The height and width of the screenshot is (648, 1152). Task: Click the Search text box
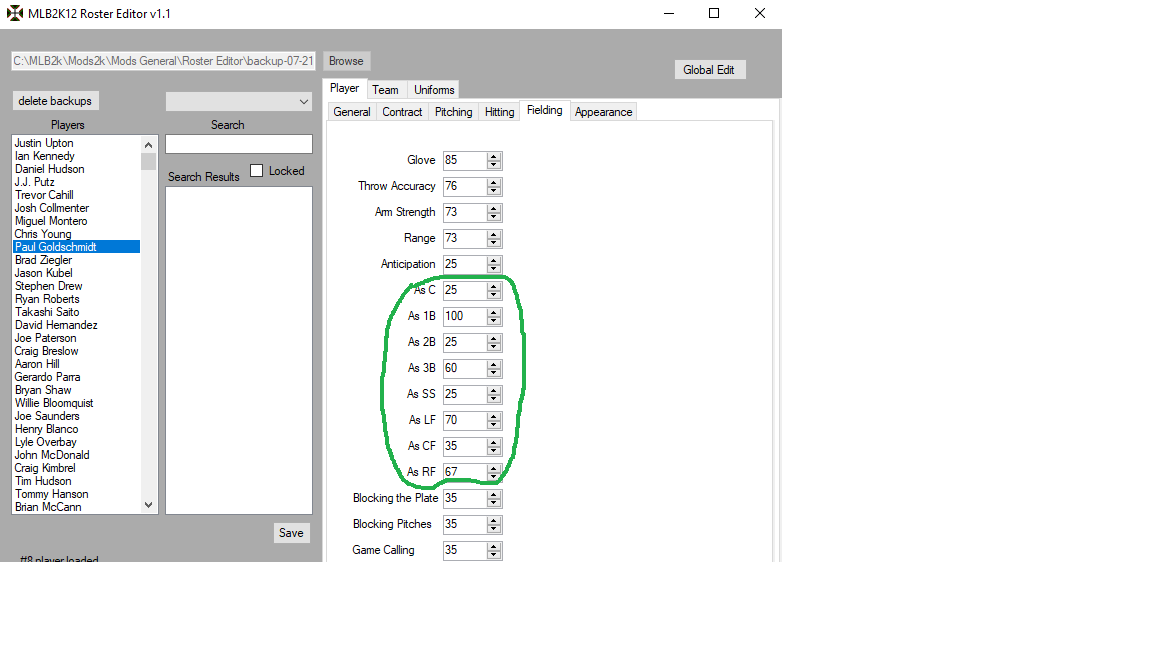[x=239, y=144]
